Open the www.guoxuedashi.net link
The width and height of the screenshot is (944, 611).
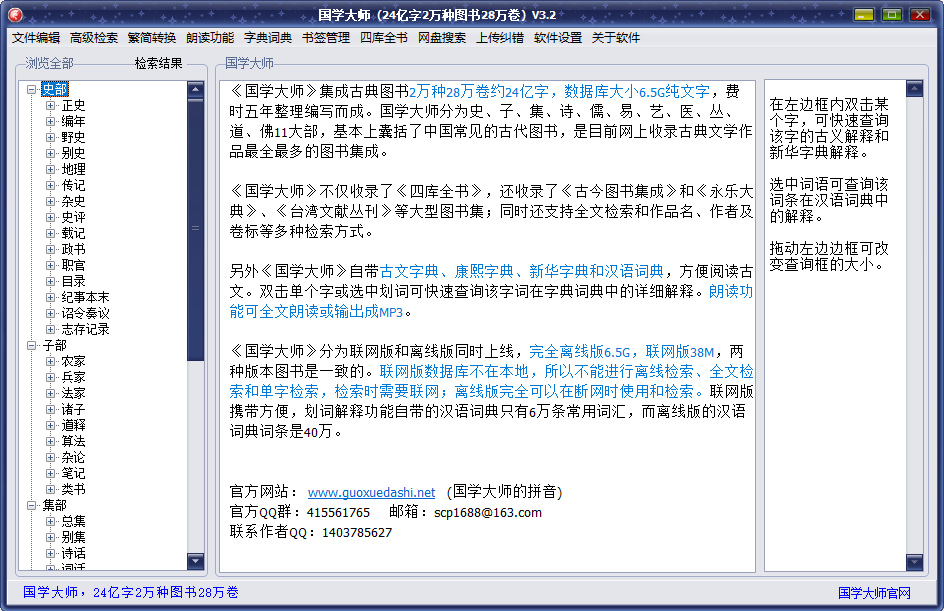[x=371, y=492]
